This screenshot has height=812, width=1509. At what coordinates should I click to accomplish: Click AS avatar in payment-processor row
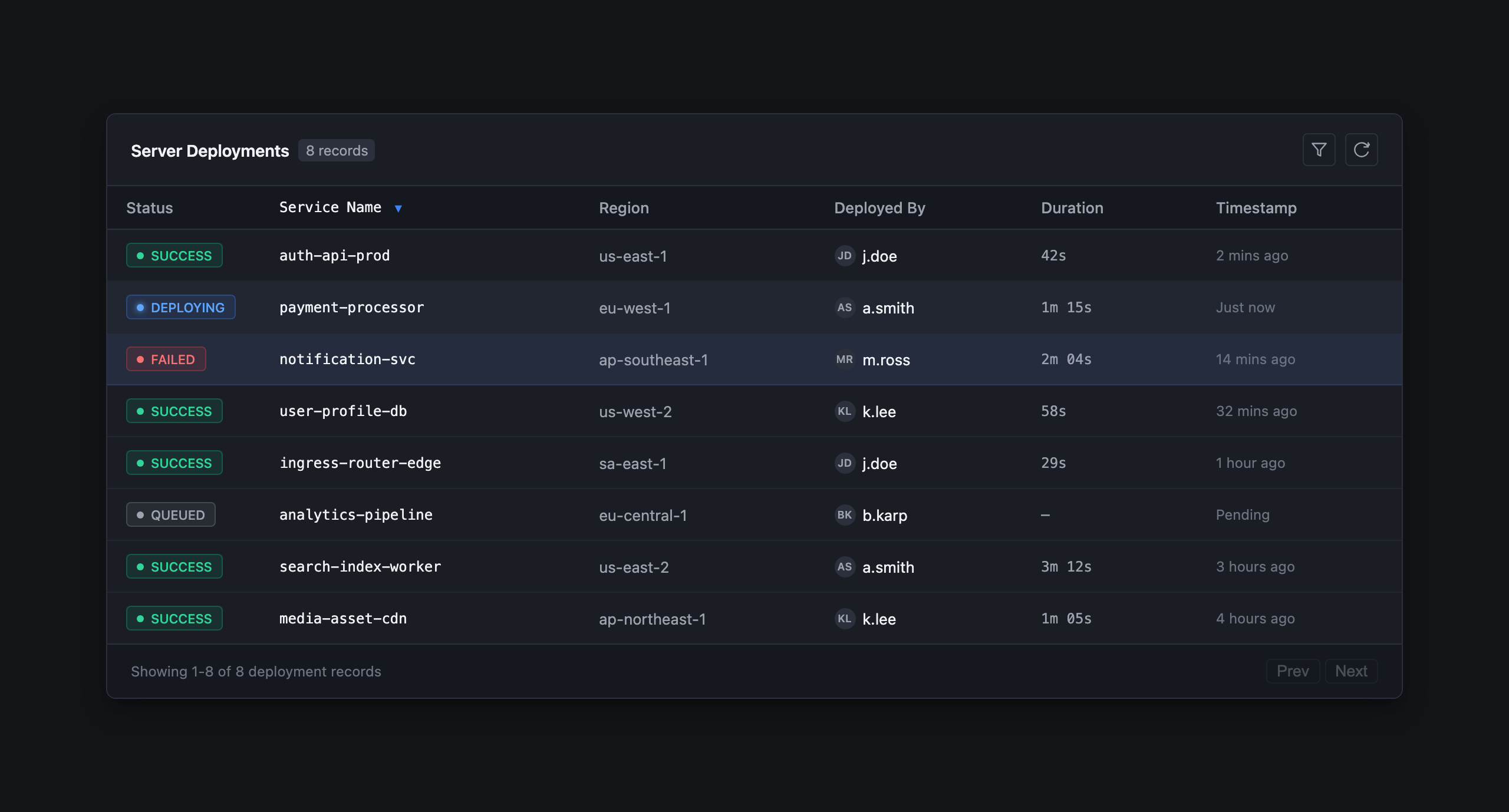(x=845, y=308)
